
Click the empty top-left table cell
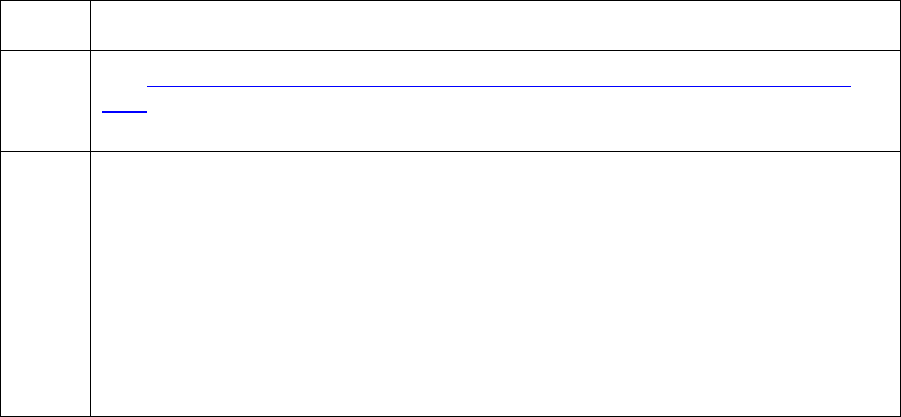[x=45, y=25]
